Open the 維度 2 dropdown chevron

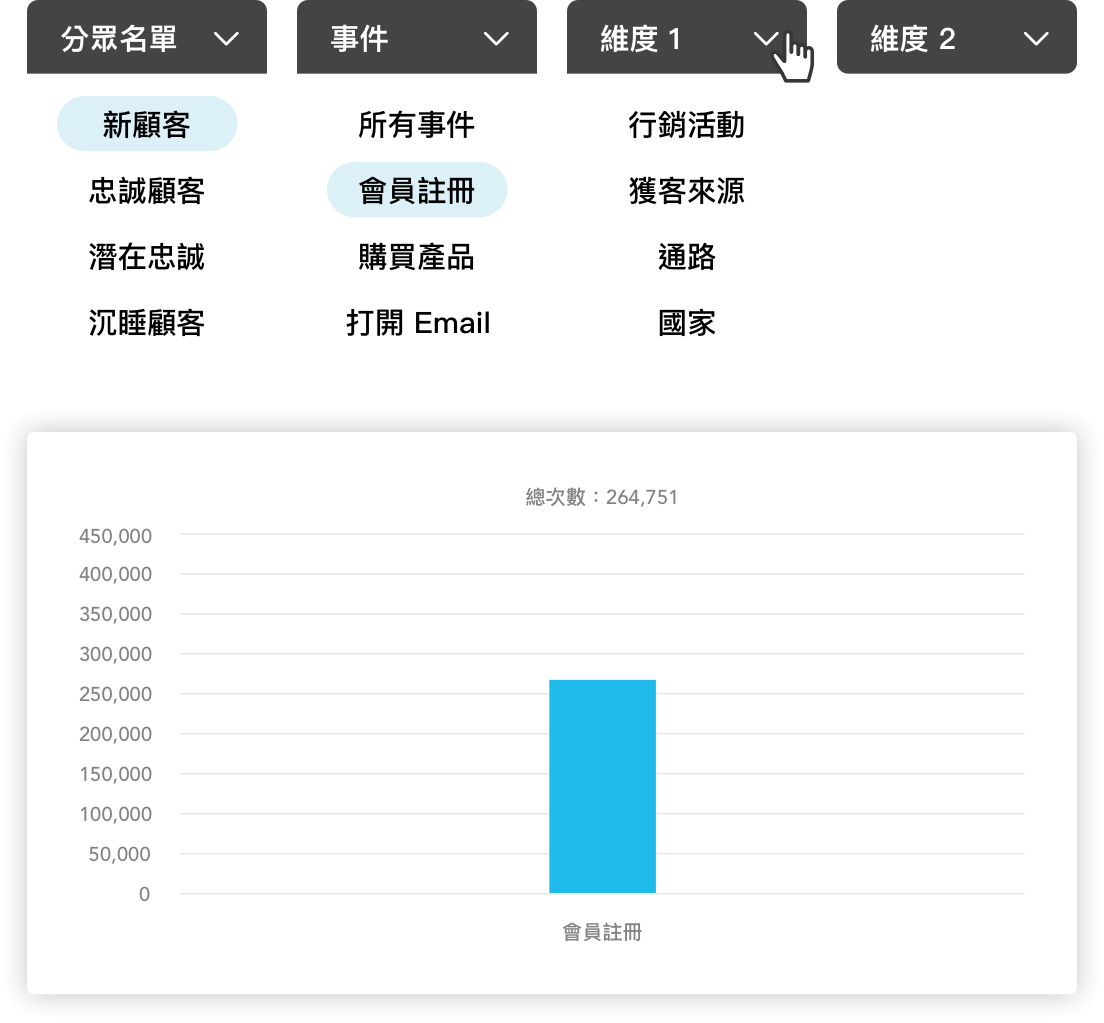pos(1037,39)
